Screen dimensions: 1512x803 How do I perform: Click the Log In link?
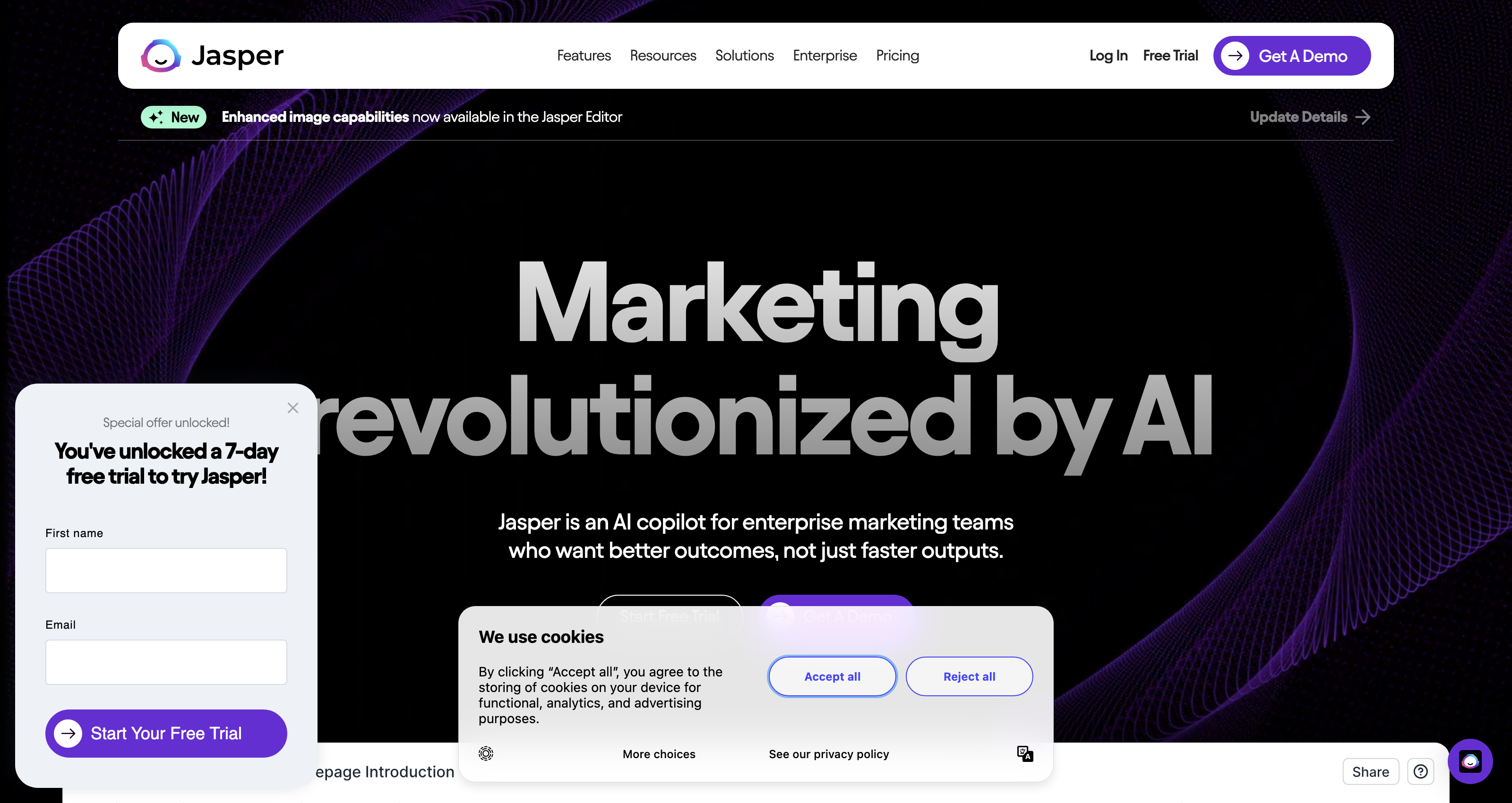pyautogui.click(x=1108, y=56)
